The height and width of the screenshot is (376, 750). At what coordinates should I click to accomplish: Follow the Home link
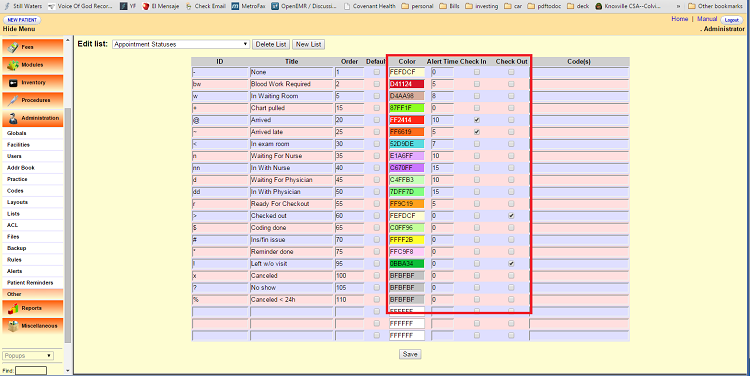tap(679, 19)
